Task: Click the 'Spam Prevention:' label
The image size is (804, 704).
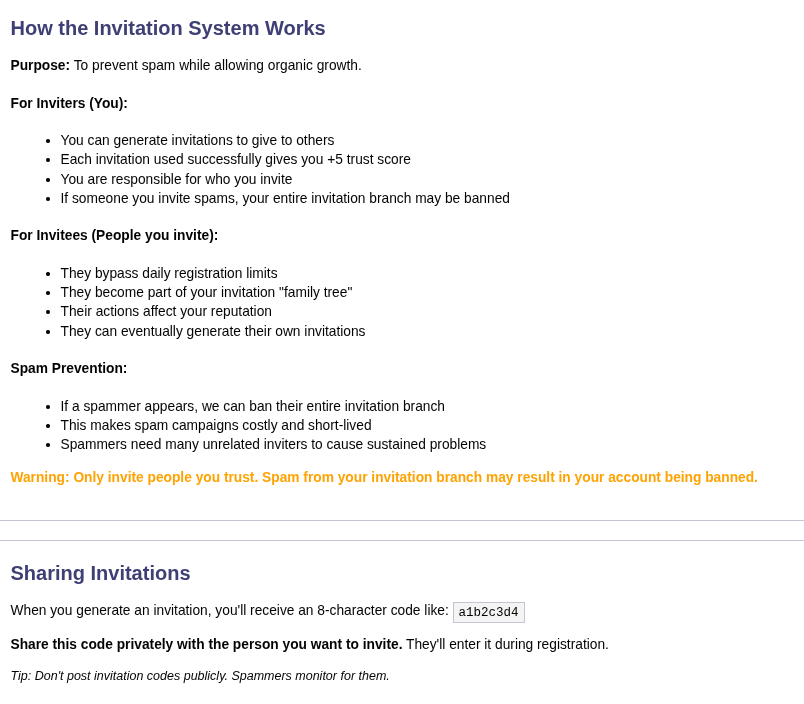Action: pos(69,368)
